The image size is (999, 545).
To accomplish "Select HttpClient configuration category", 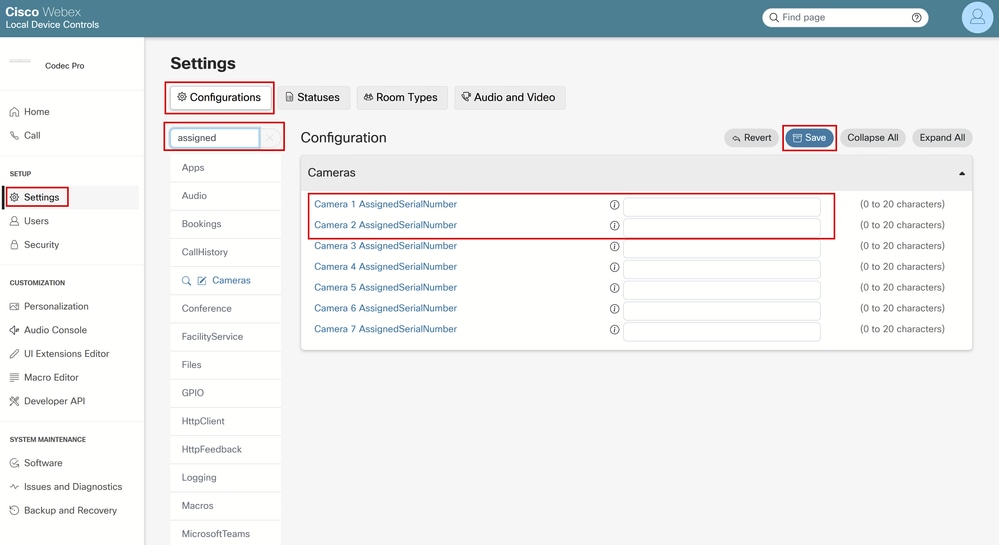I will coord(226,421).
